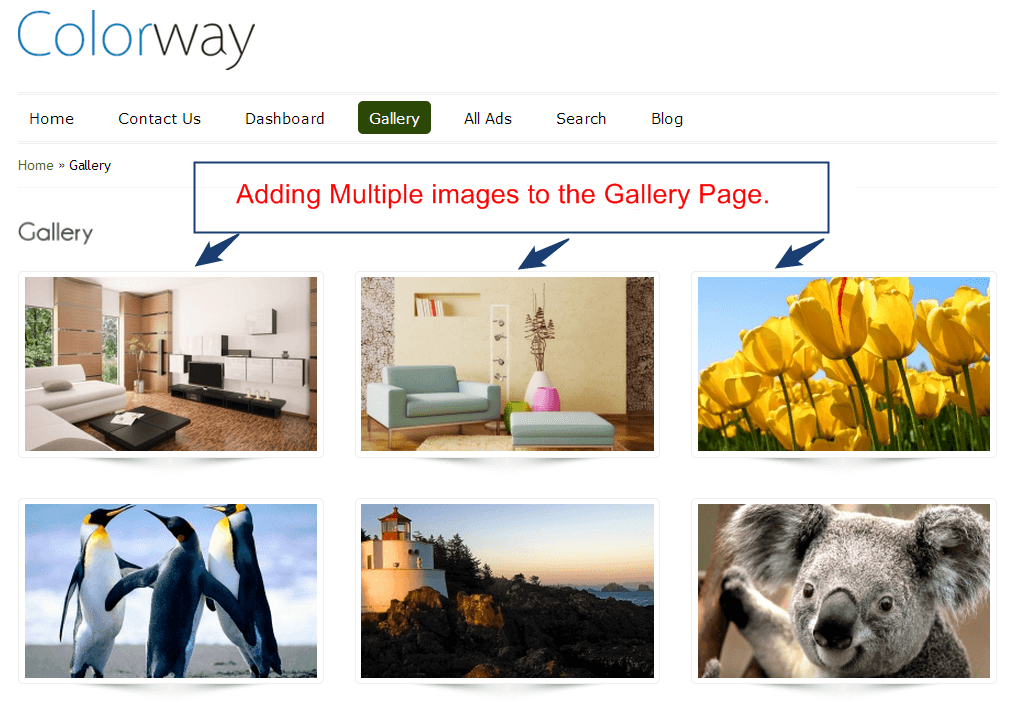Open the Blog menu link
Image resolution: width=1020 pixels, height=710 pixels.
[x=667, y=118]
